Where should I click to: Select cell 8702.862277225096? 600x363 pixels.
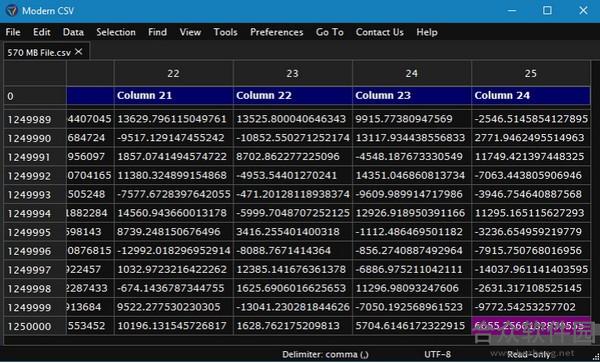pos(292,156)
